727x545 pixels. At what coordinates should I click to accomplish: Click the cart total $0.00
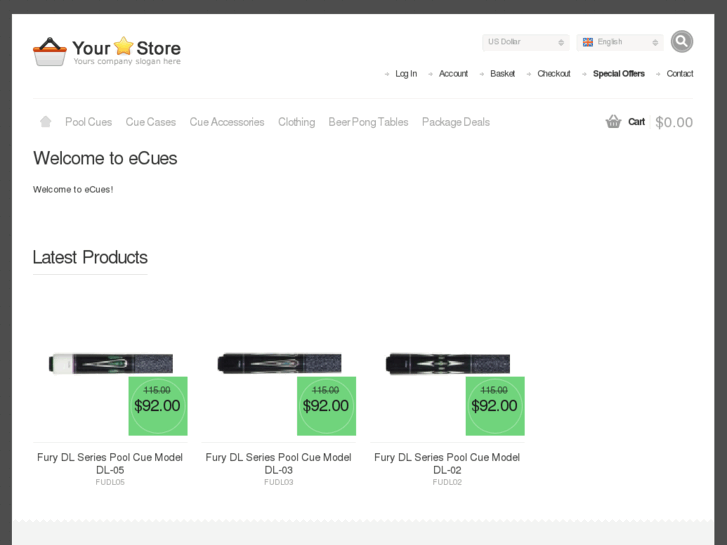674,122
